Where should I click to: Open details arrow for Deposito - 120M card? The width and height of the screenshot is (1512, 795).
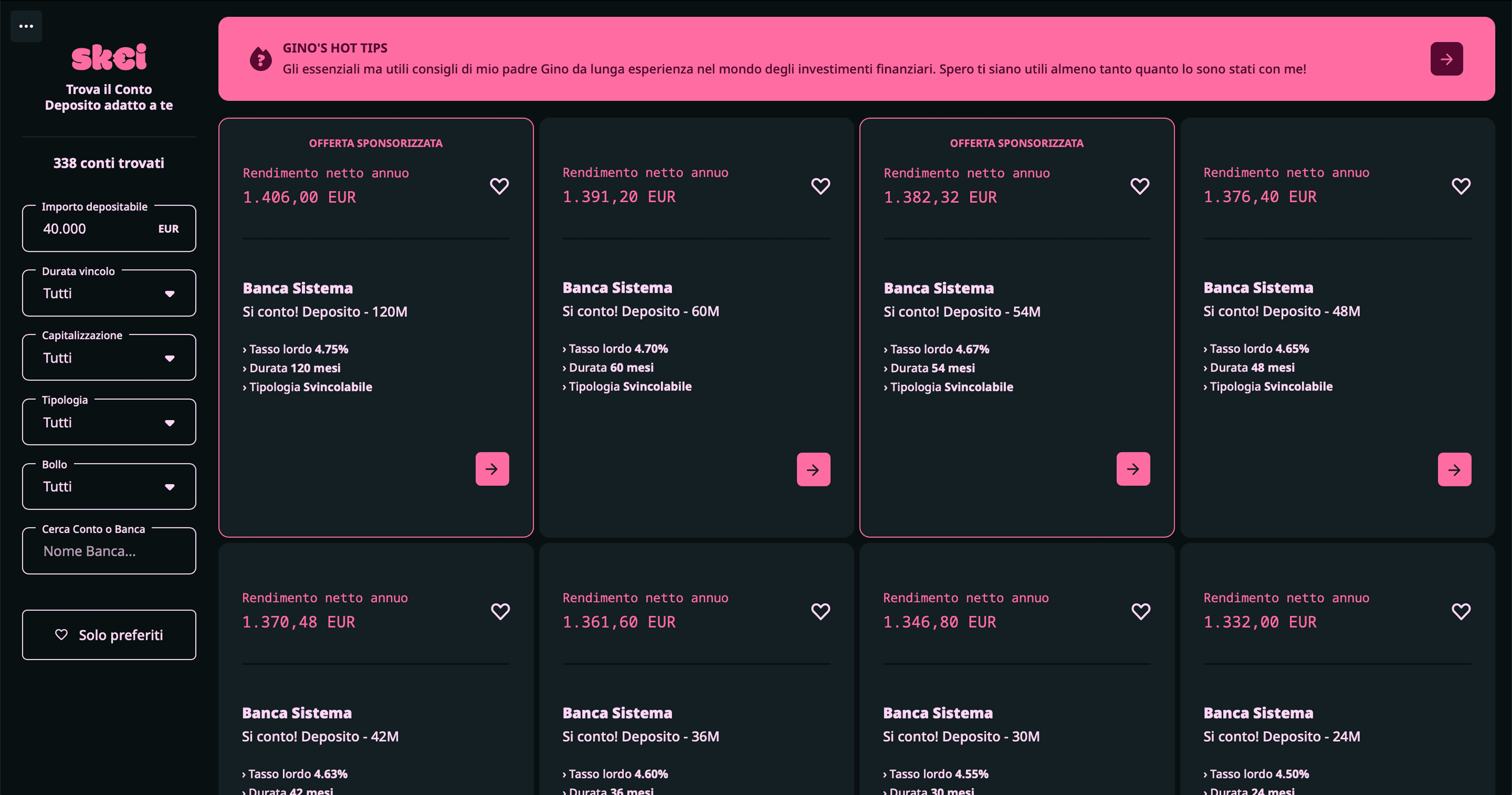coord(492,469)
